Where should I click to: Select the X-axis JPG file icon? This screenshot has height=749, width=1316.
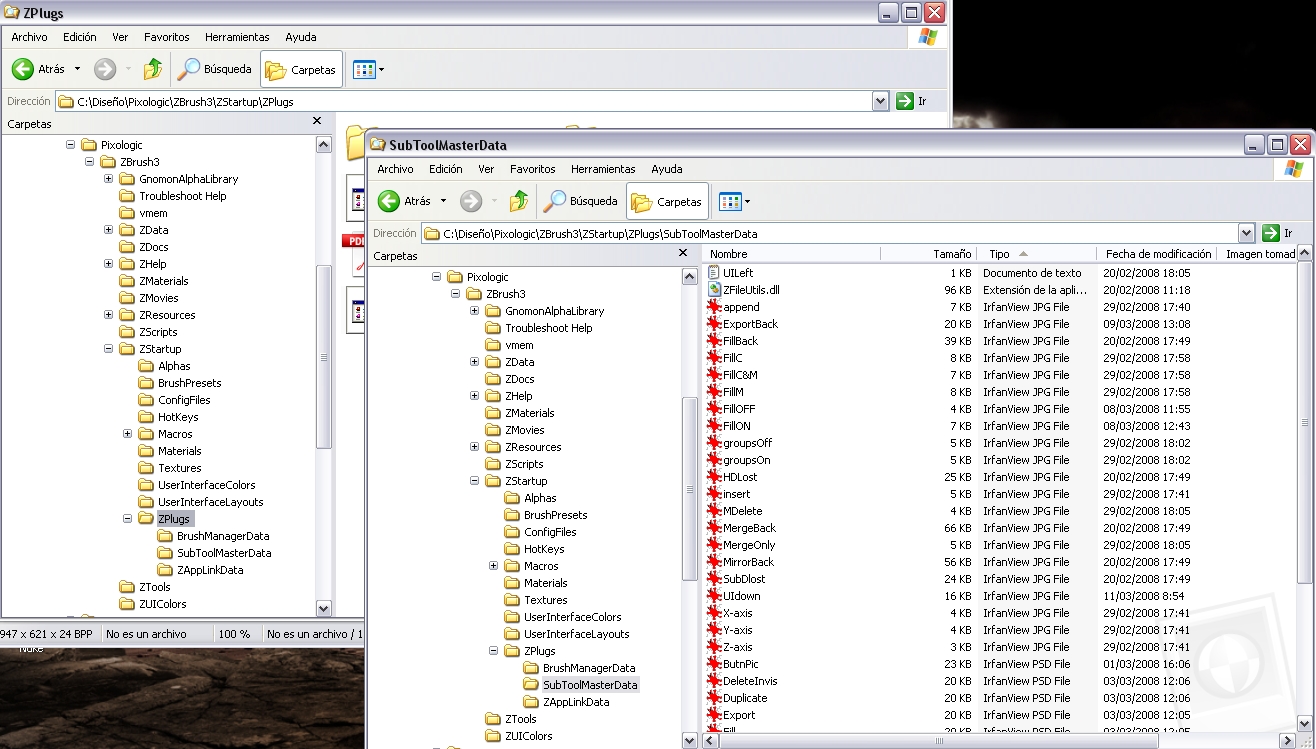click(714, 612)
